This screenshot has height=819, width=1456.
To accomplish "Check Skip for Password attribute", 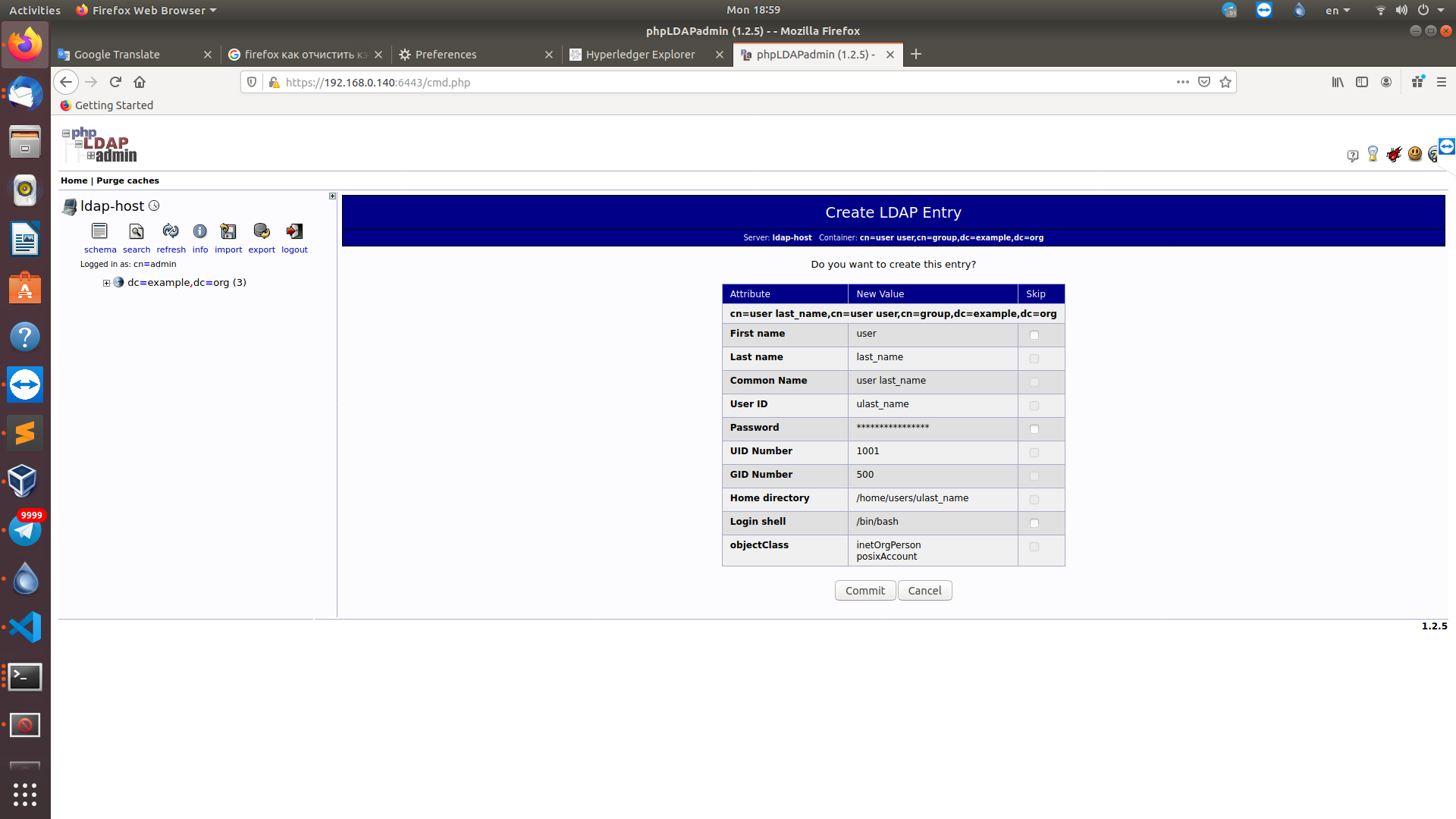I will (x=1034, y=429).
